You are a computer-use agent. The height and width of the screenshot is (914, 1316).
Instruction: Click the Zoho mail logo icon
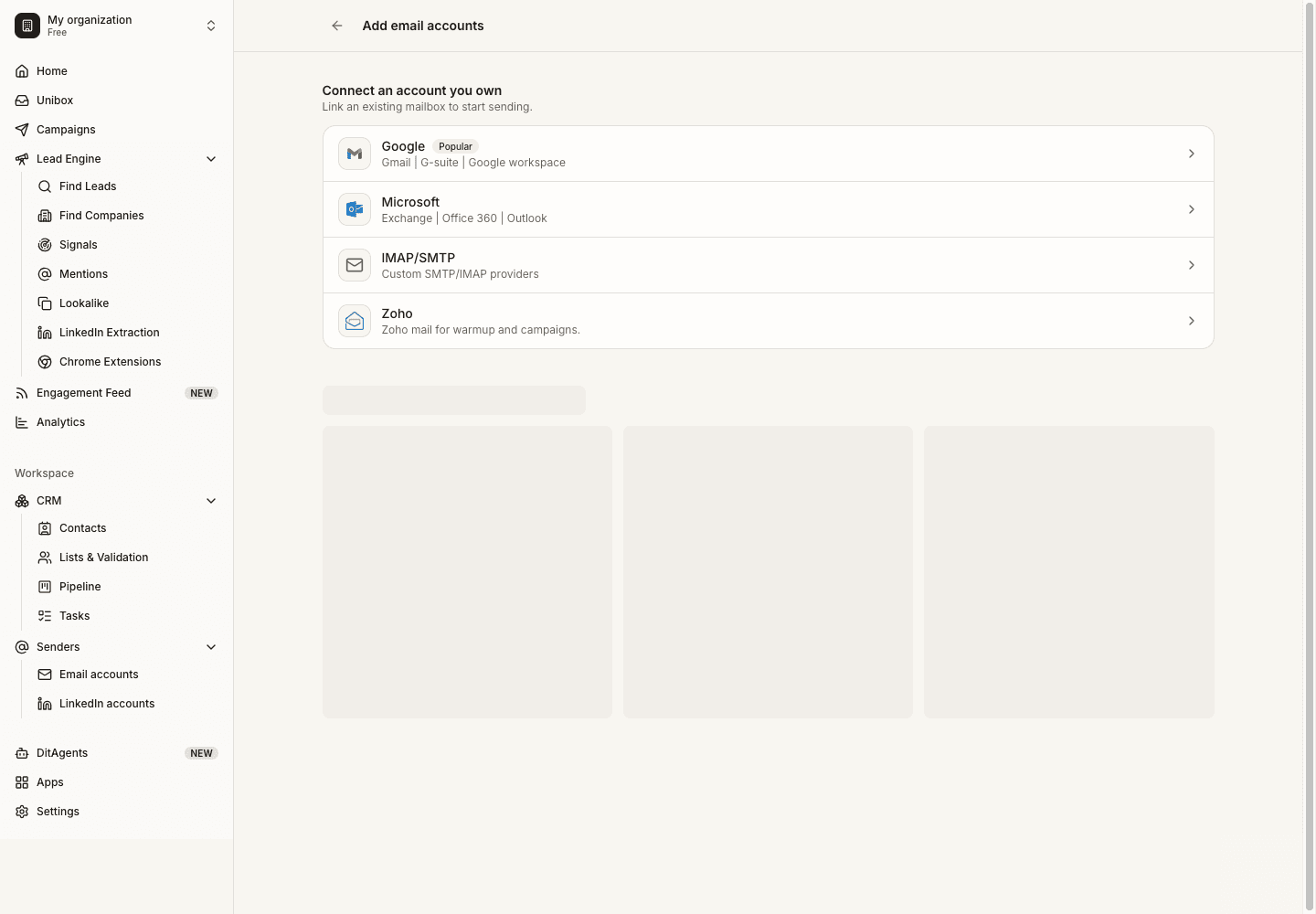click(x=355, y=321)
